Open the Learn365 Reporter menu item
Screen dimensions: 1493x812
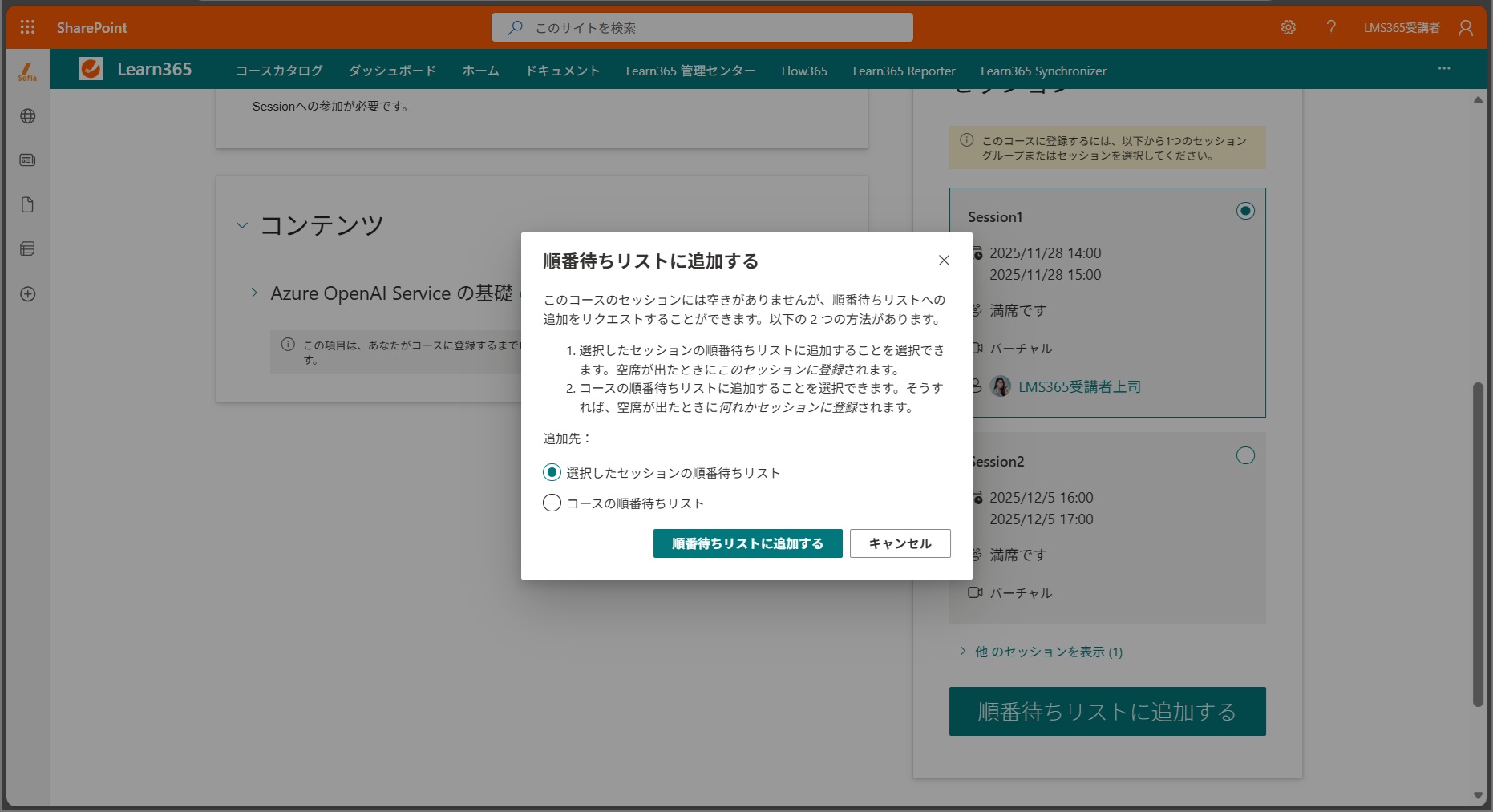904,71
